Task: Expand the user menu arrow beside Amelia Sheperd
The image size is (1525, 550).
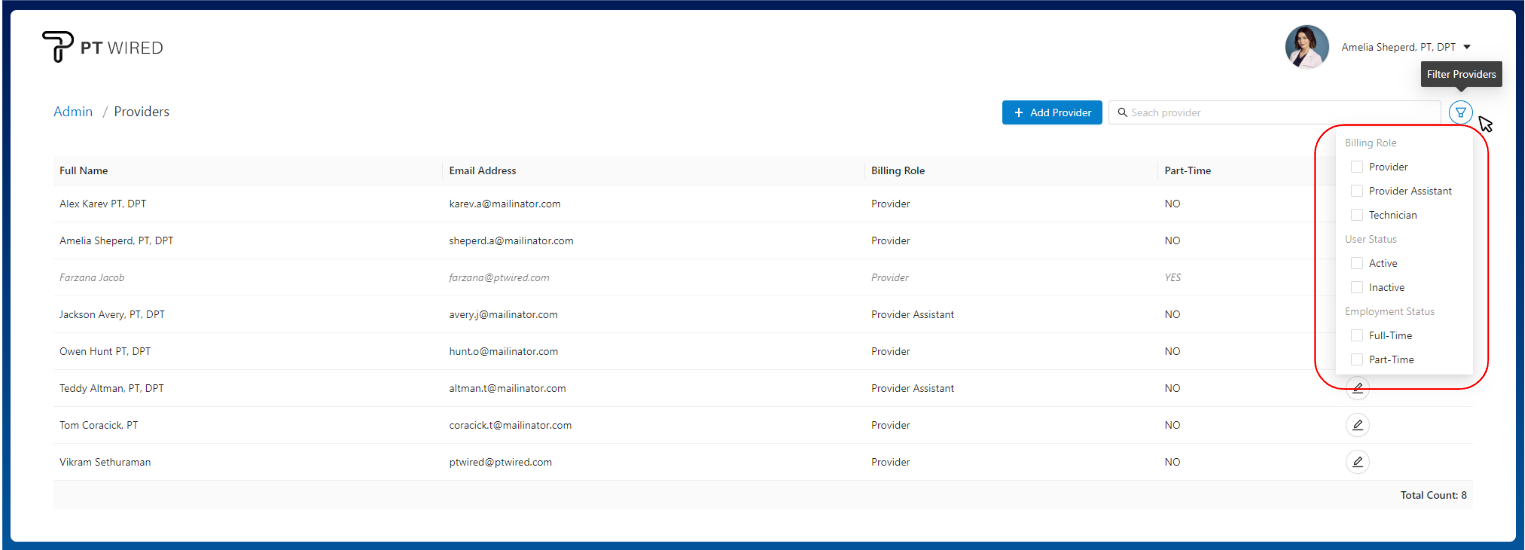Action: 1466,47
